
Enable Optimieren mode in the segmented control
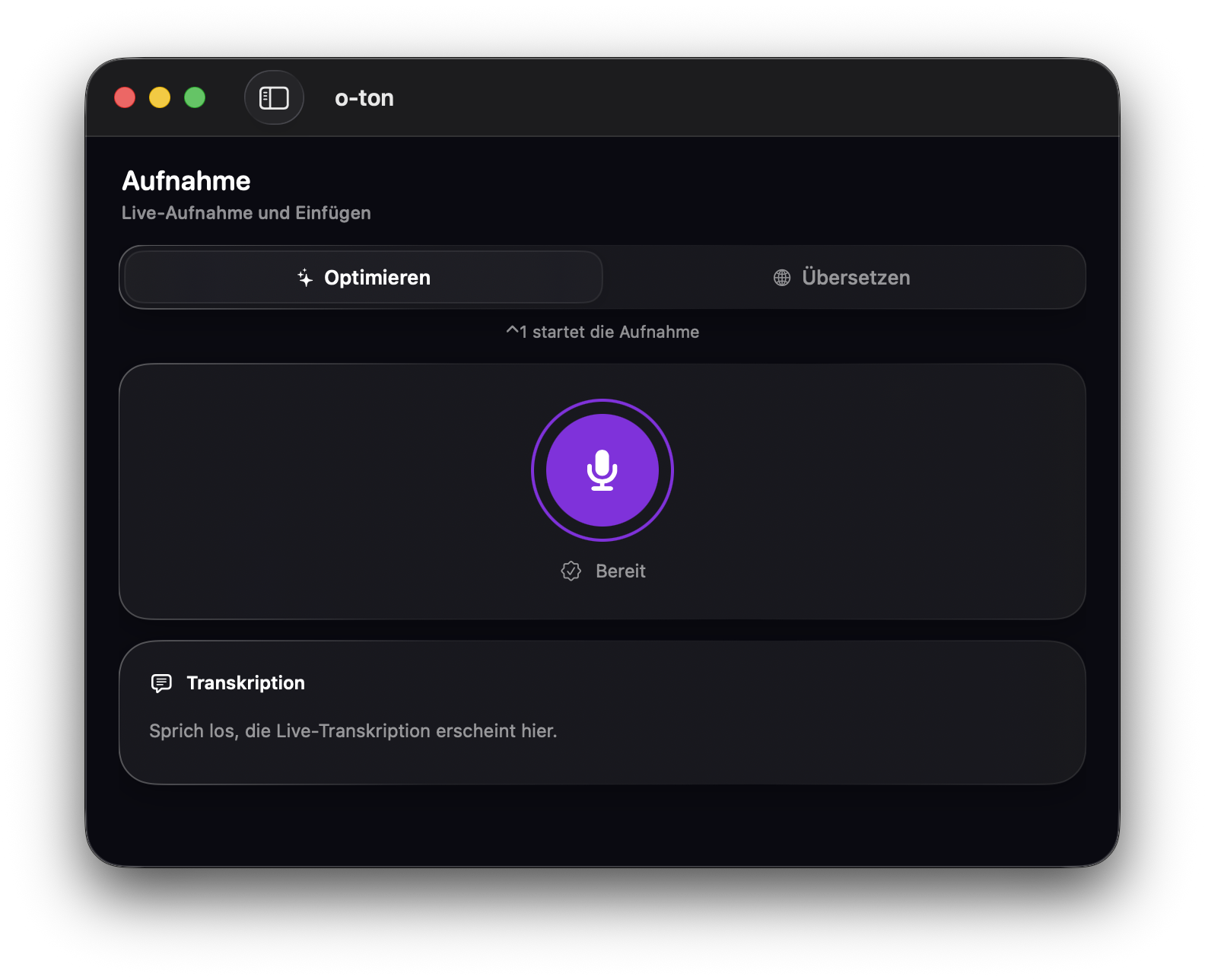point(362,277)
